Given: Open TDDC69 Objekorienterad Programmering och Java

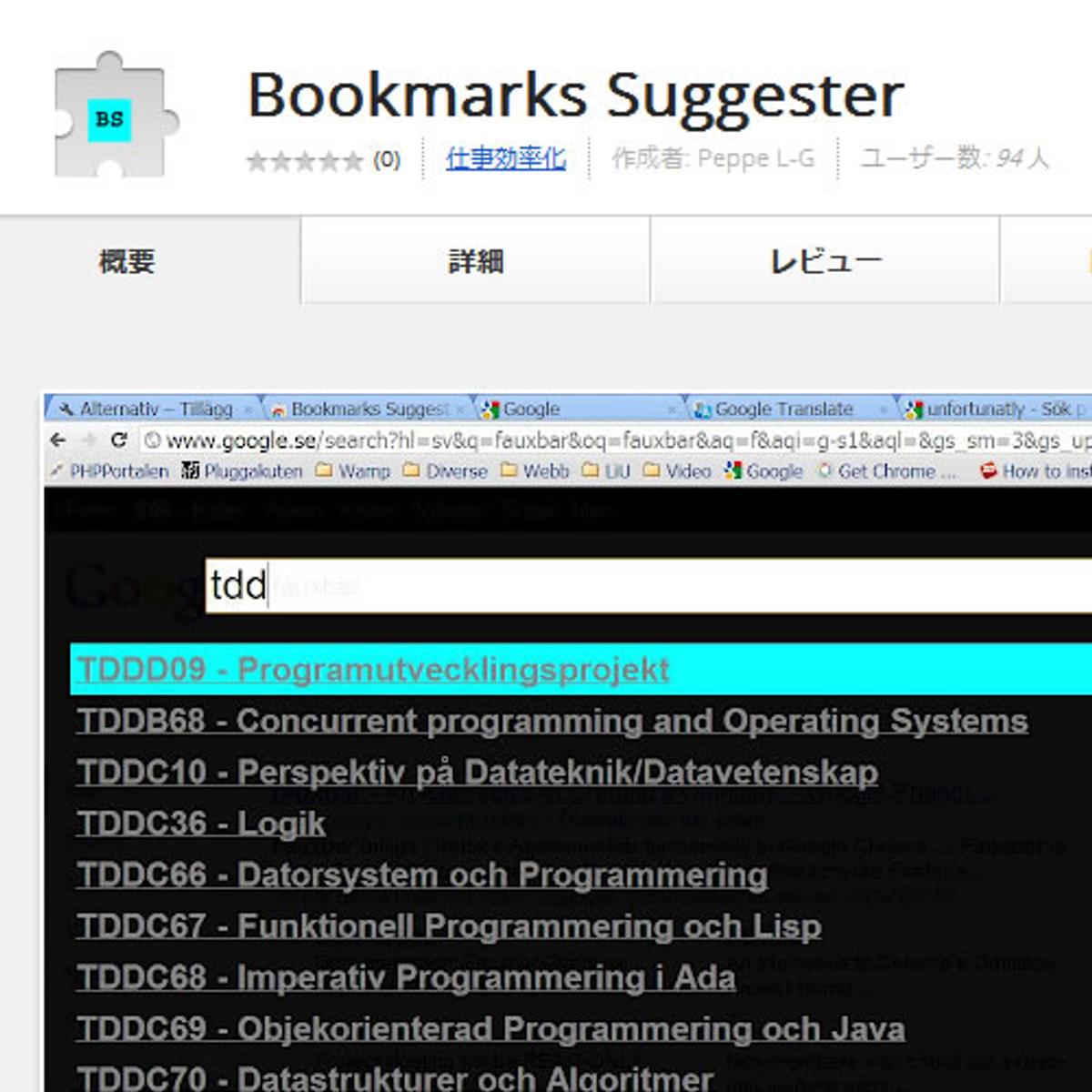Looking at the screenshot, I should (x=490, y=1029).
